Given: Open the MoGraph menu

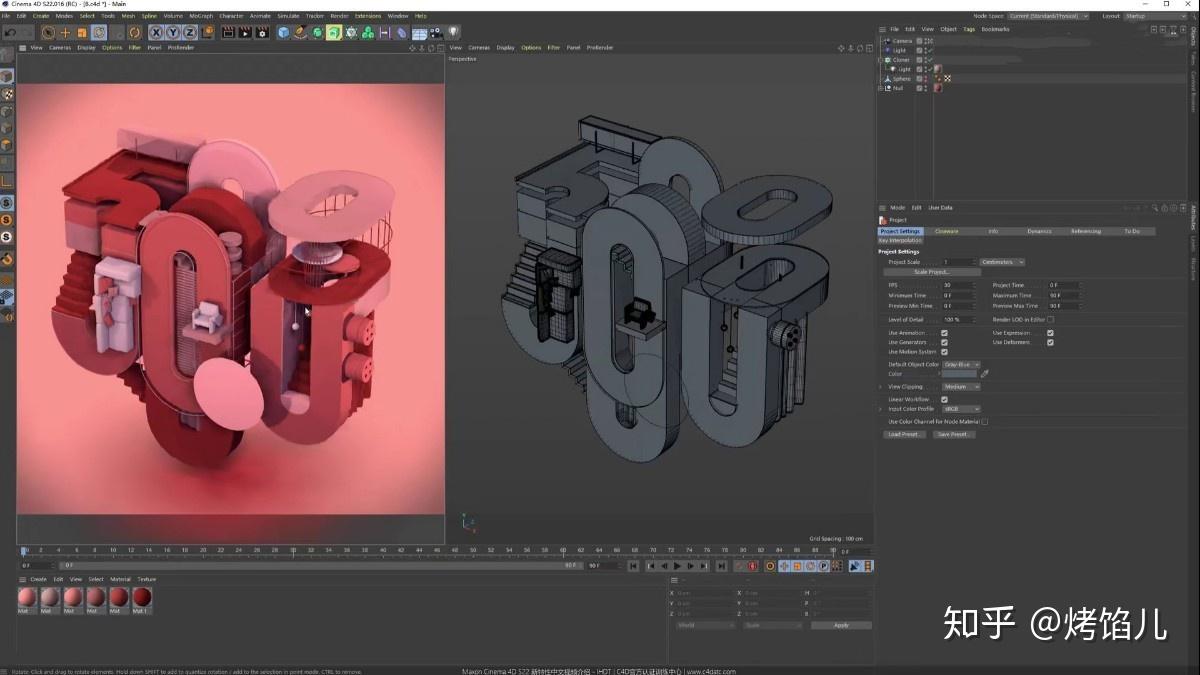Looking at the screenshot, I should click(x=200, y=16).
